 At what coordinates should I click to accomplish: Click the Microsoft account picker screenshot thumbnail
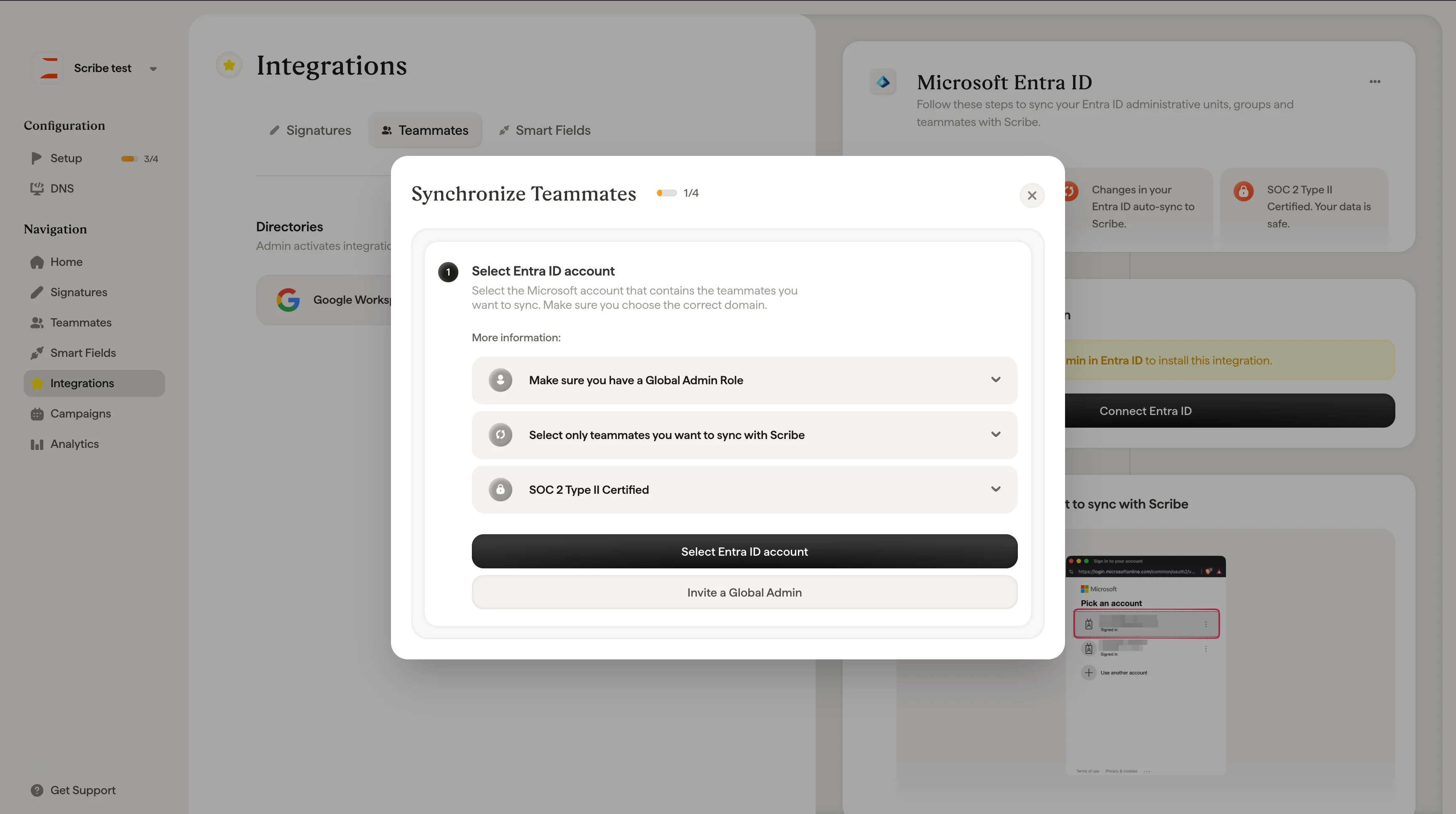click(1145, 665)
